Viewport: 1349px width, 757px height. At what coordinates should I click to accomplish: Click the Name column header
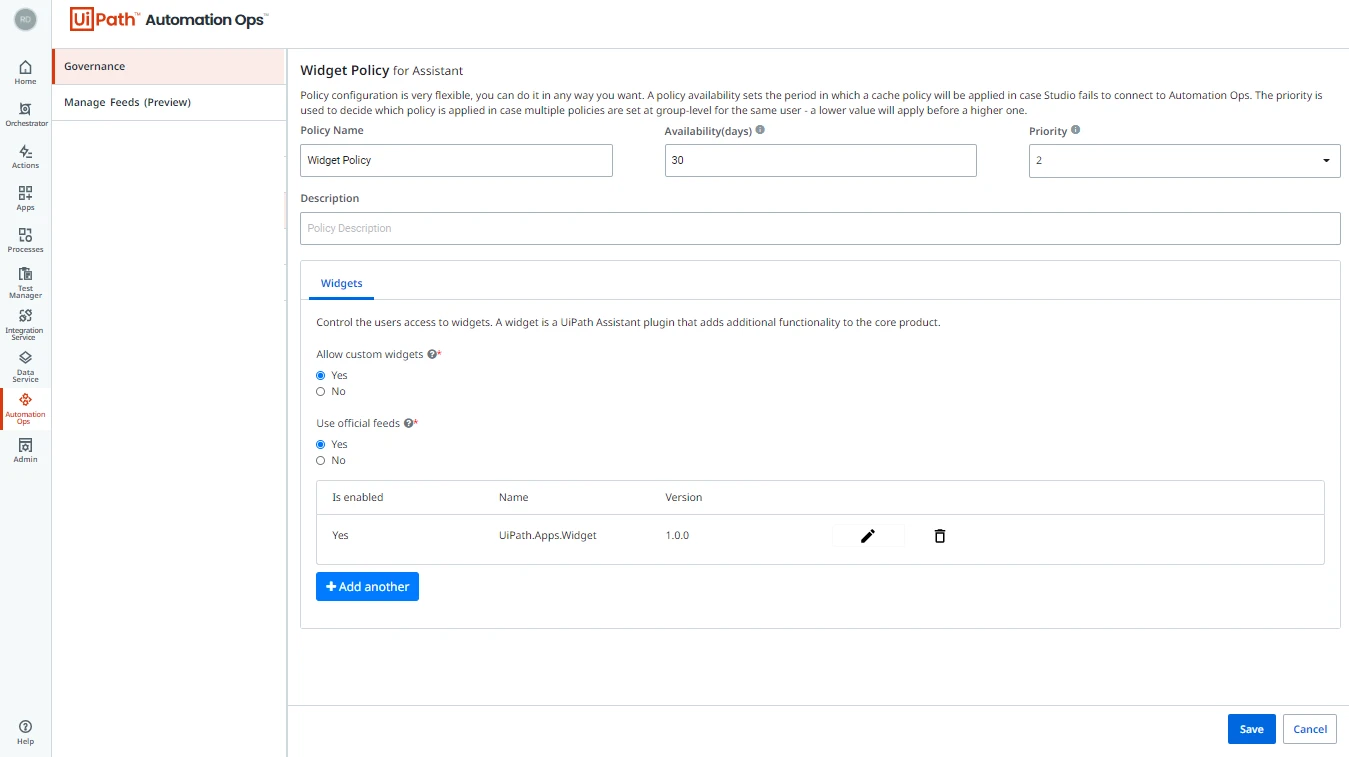click(514, 498)
